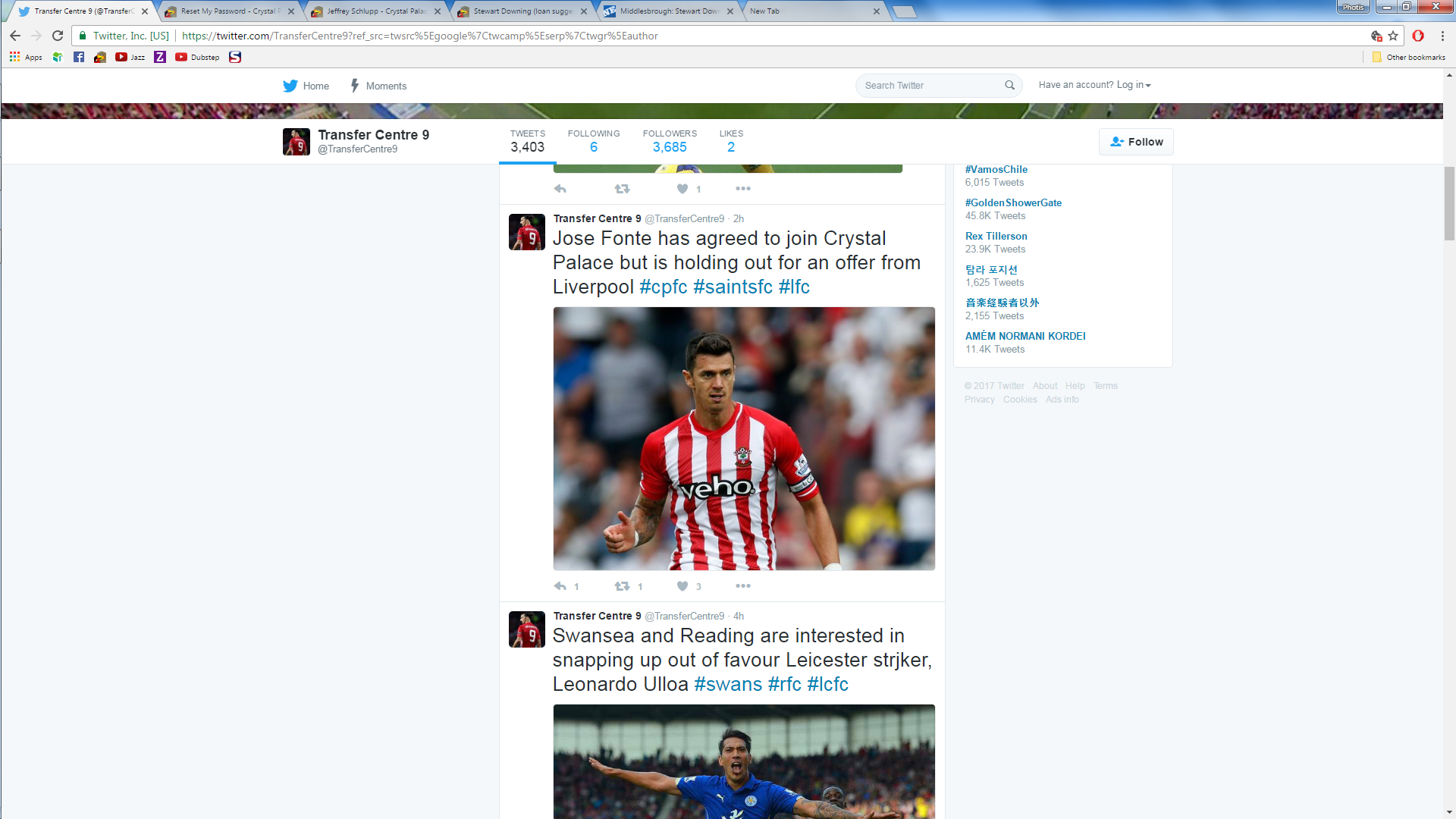Click the Twitter Home bird icon
The width and height of the screenshot is (1456, 819).
tap(290, 86)
